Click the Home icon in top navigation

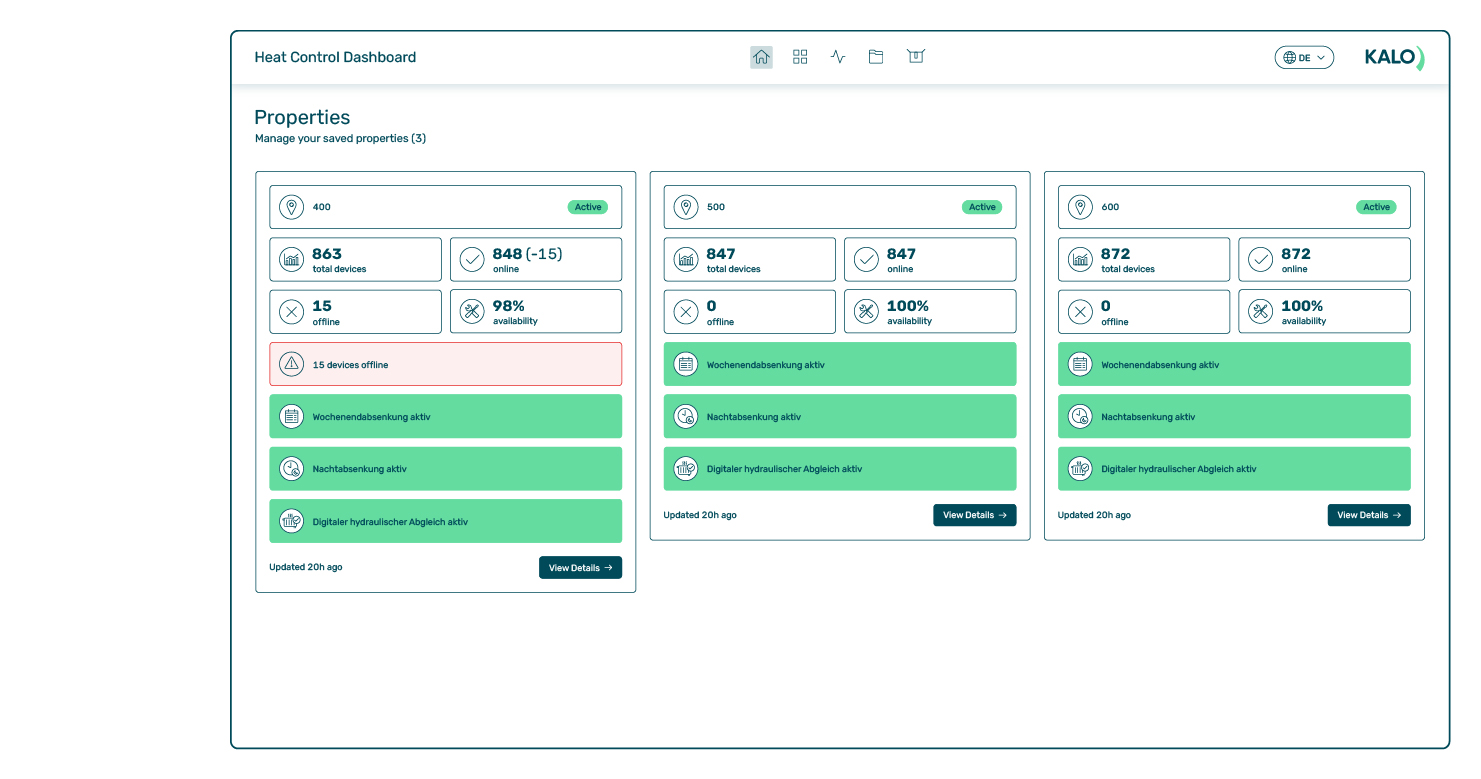761,57
